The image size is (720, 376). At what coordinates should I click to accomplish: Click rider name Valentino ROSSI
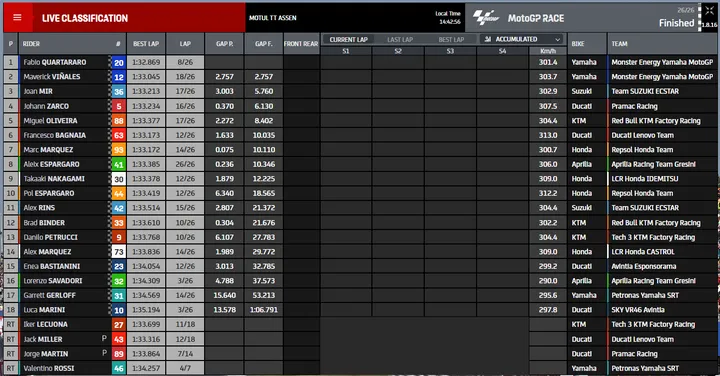49,368
